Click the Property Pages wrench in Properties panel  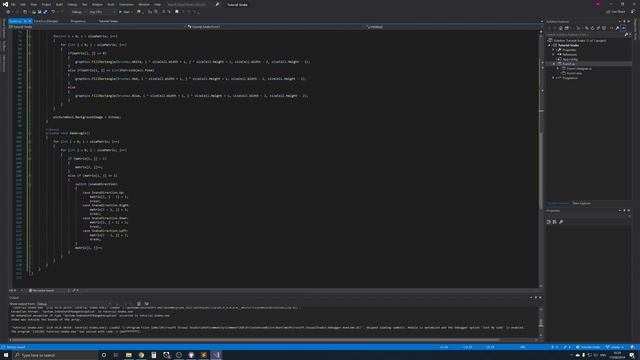(x=561, y=222)
